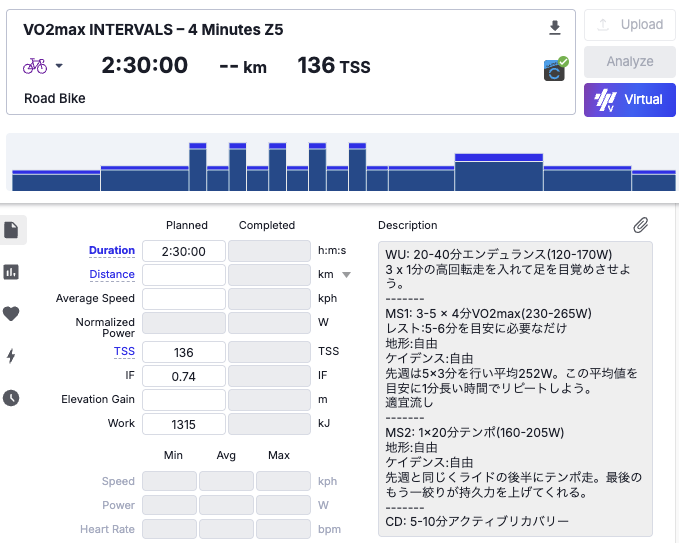This screenshot has height=543, width=679.
Task: Click the Garmin sync status icon
Action: [556, 69]
